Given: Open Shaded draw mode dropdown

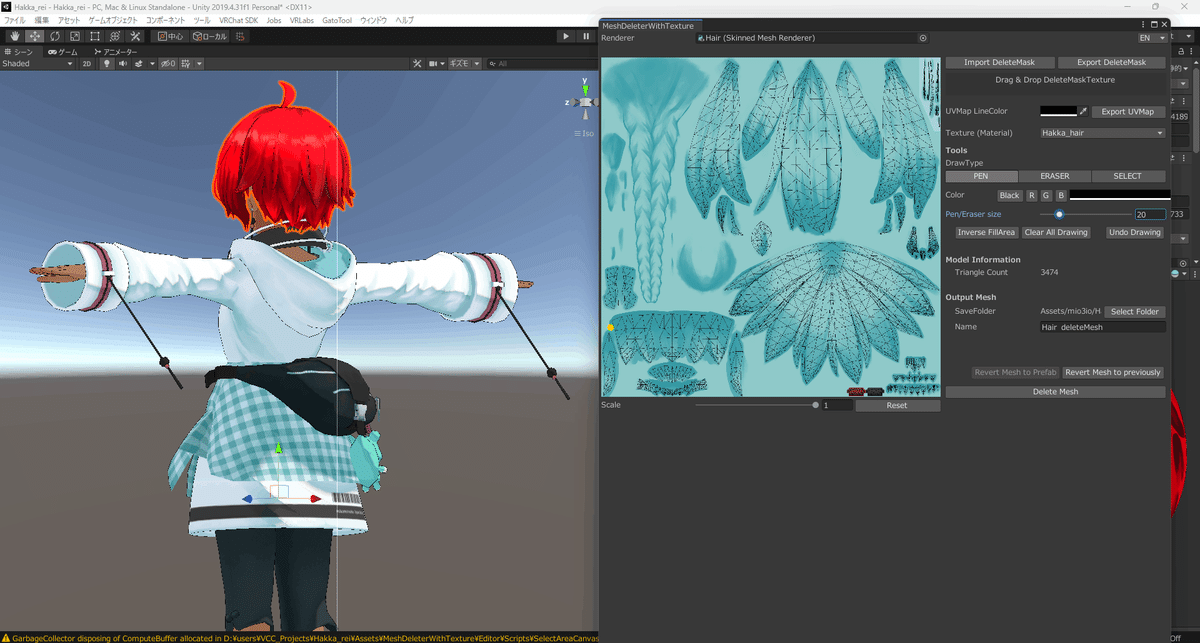Looking at the screenshot, I should (38, 63).
